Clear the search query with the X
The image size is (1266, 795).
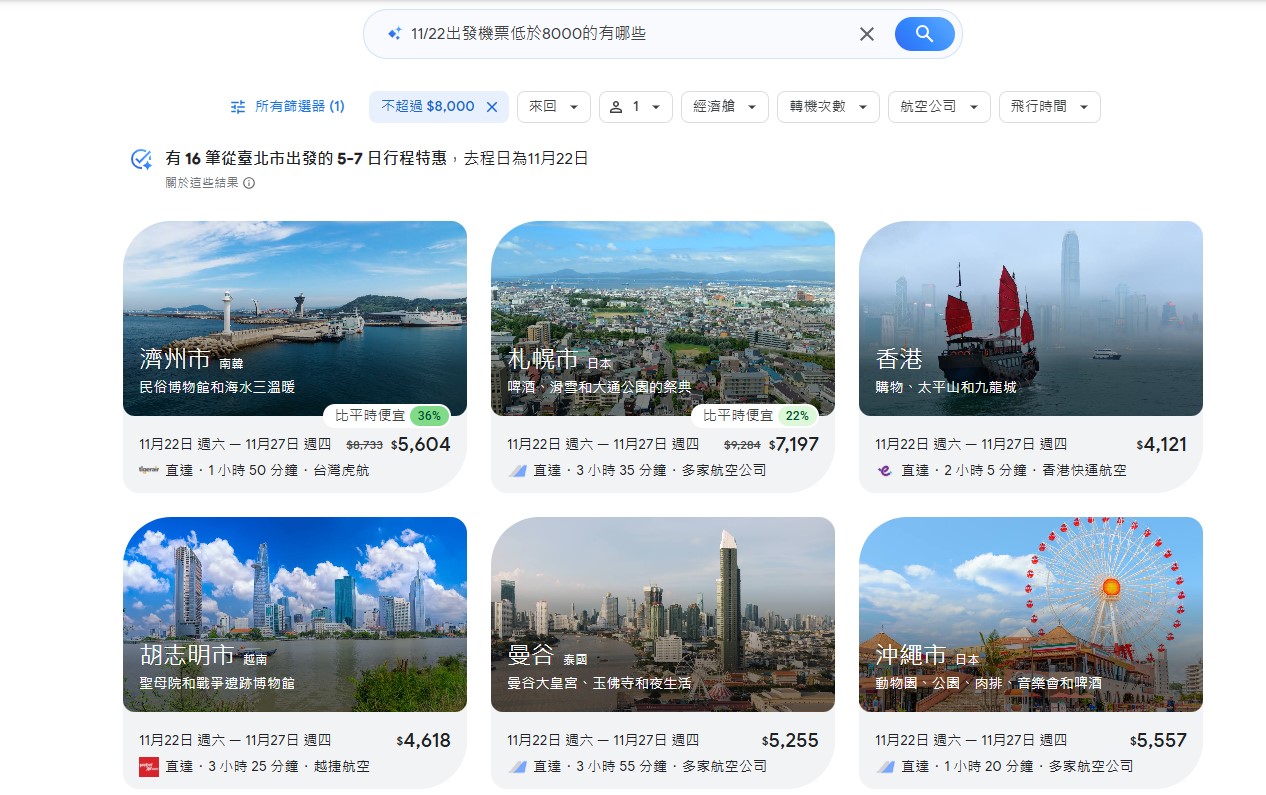coord(866,33)
